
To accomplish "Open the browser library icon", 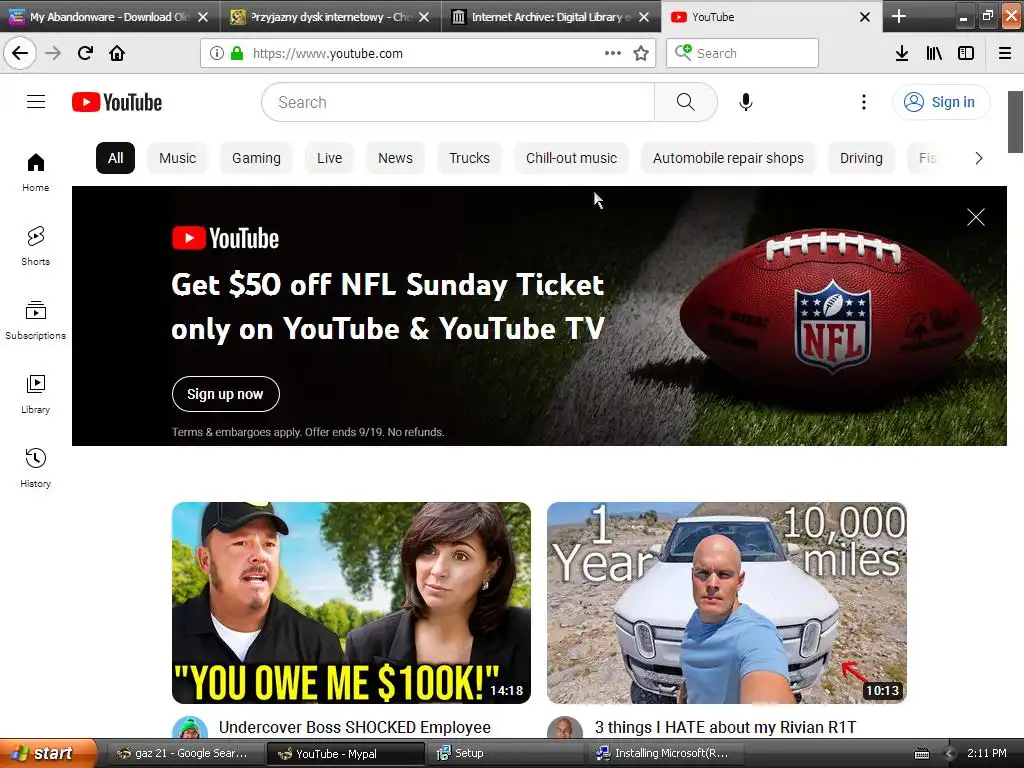I will (934, 53).
